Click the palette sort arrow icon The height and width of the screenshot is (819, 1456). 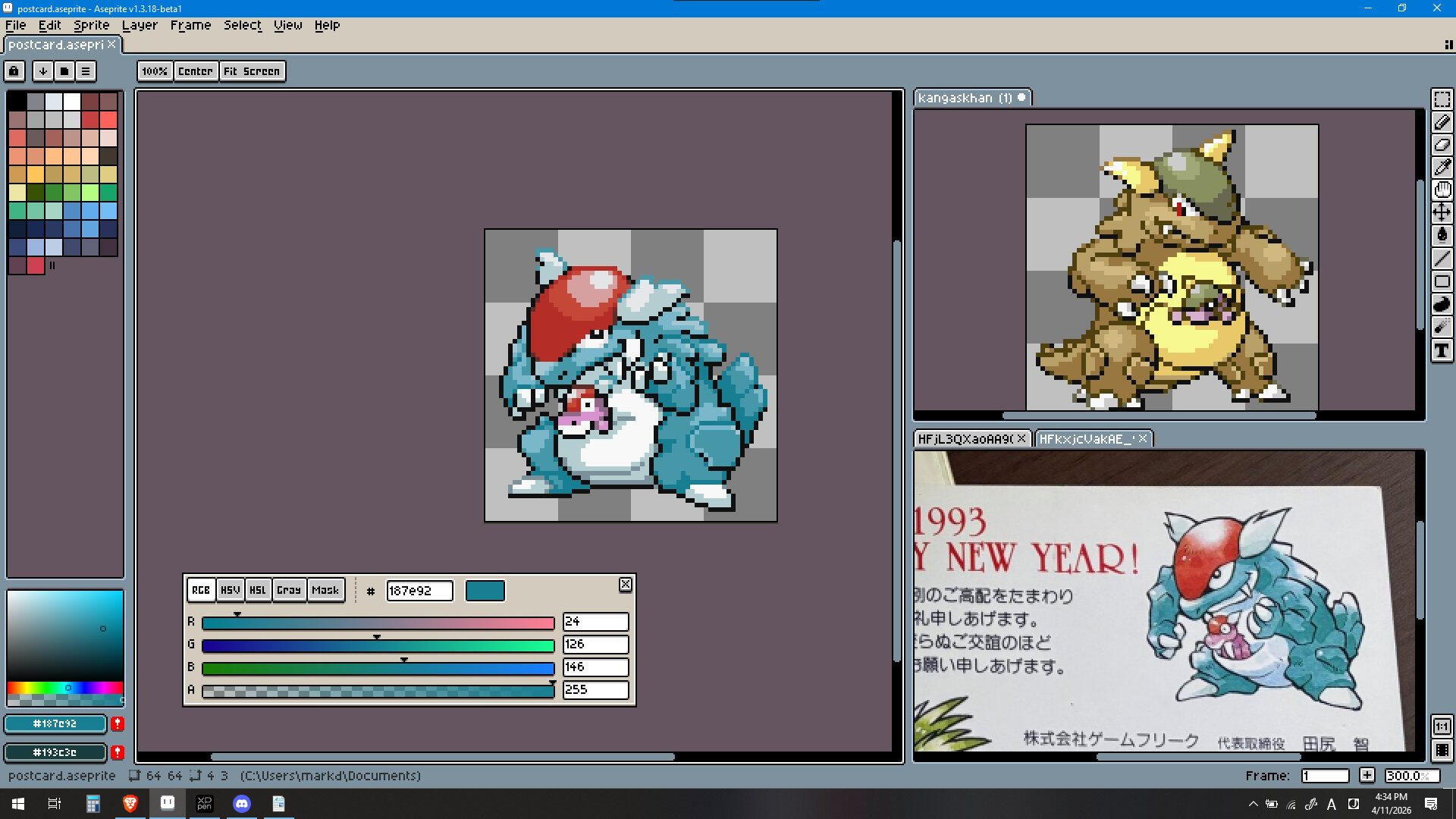tap(42, 71)
